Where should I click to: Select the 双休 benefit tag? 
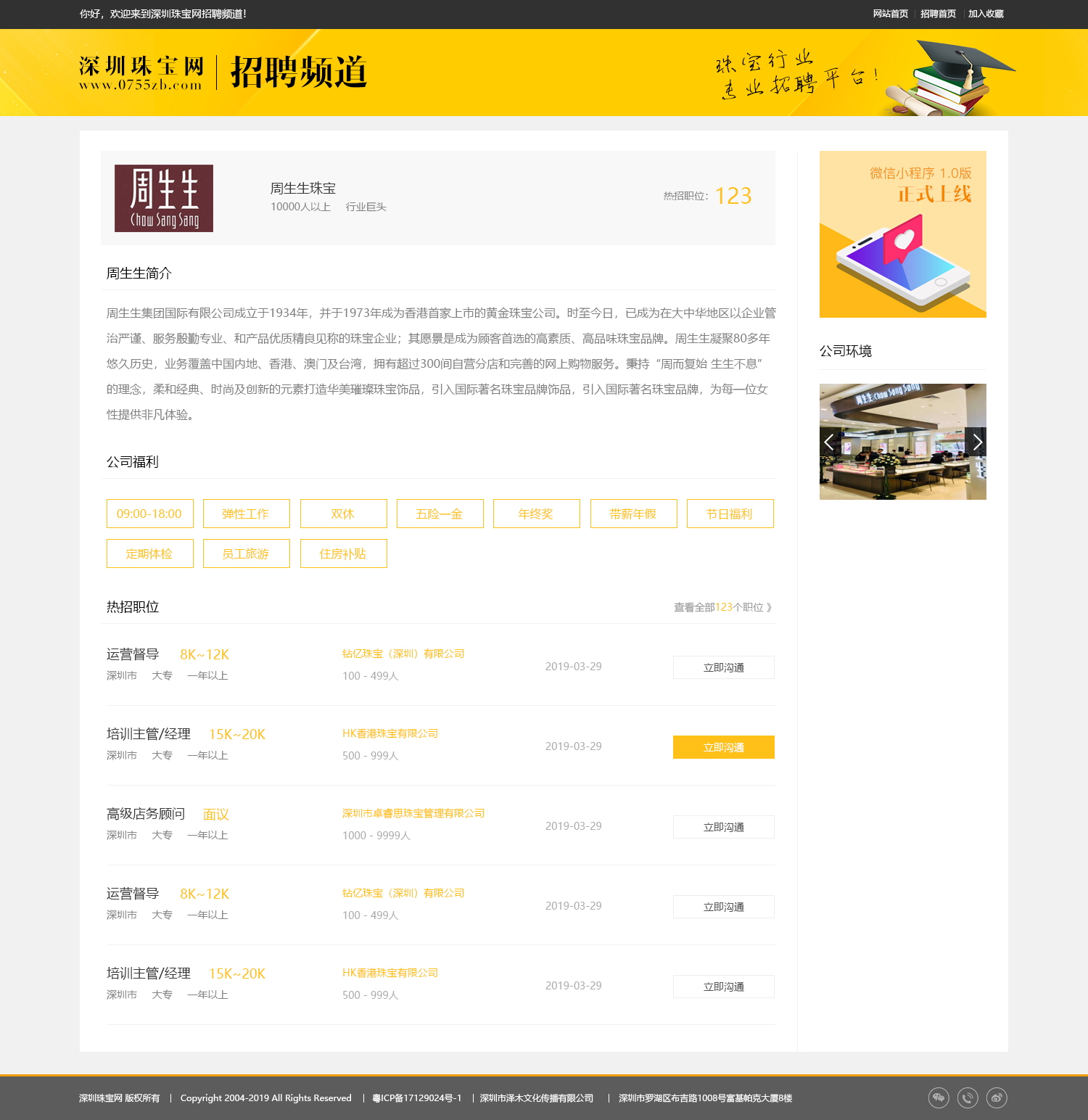tap(342, 514)
